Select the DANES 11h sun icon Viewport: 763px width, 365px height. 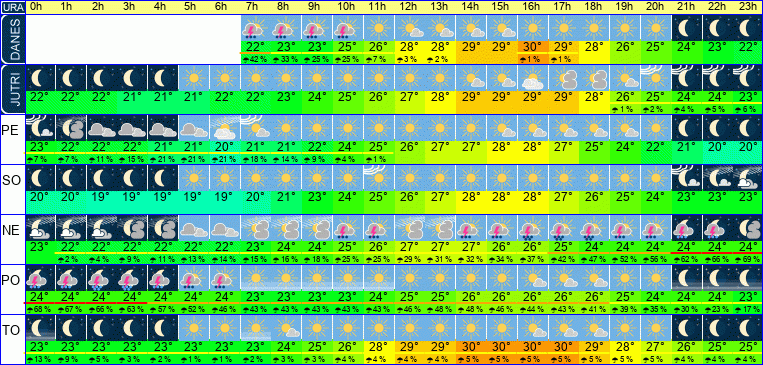379,27
